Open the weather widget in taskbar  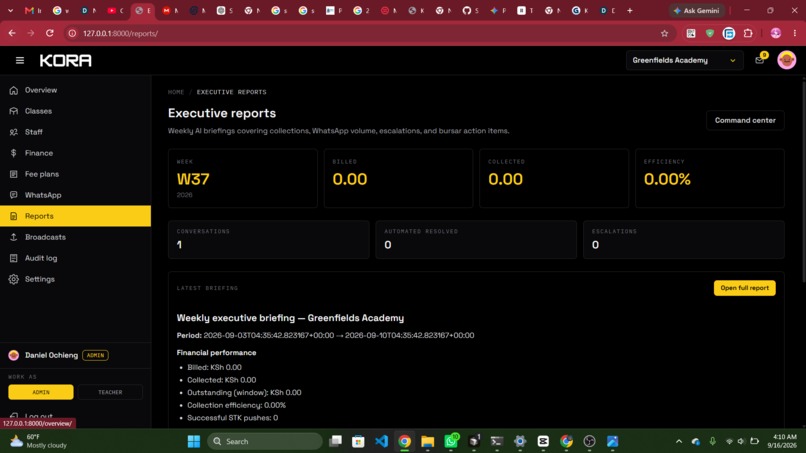click(39, 441)
